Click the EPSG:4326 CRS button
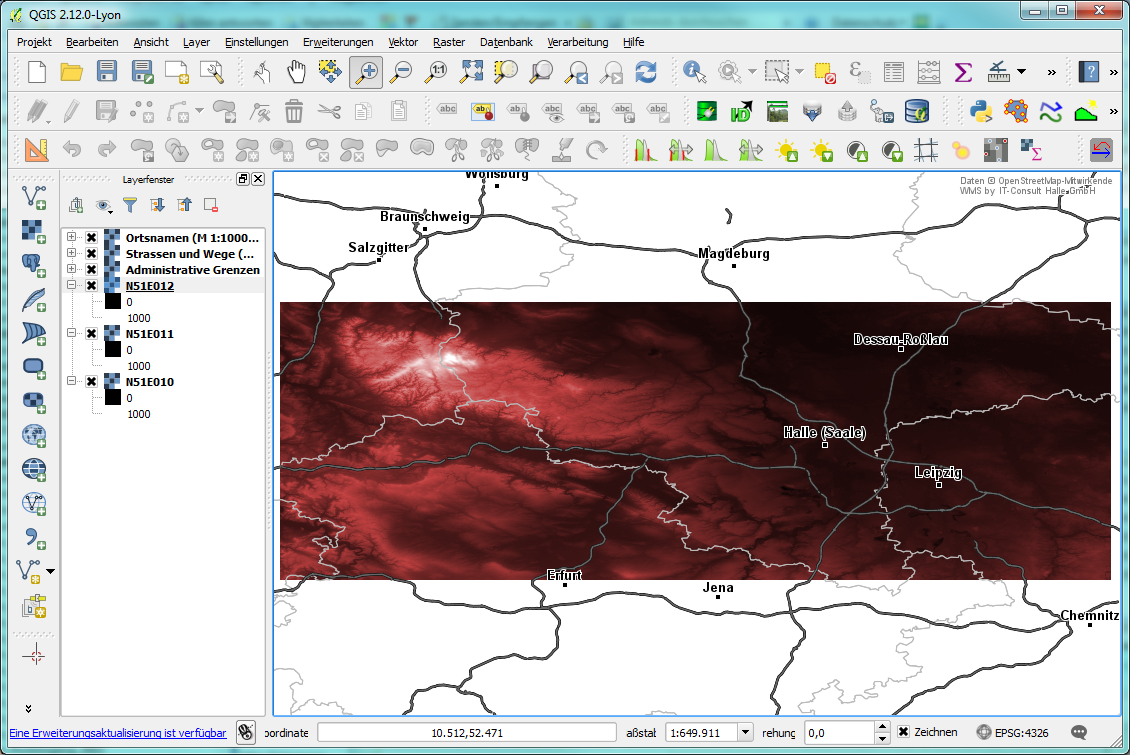 point(1013,733)
